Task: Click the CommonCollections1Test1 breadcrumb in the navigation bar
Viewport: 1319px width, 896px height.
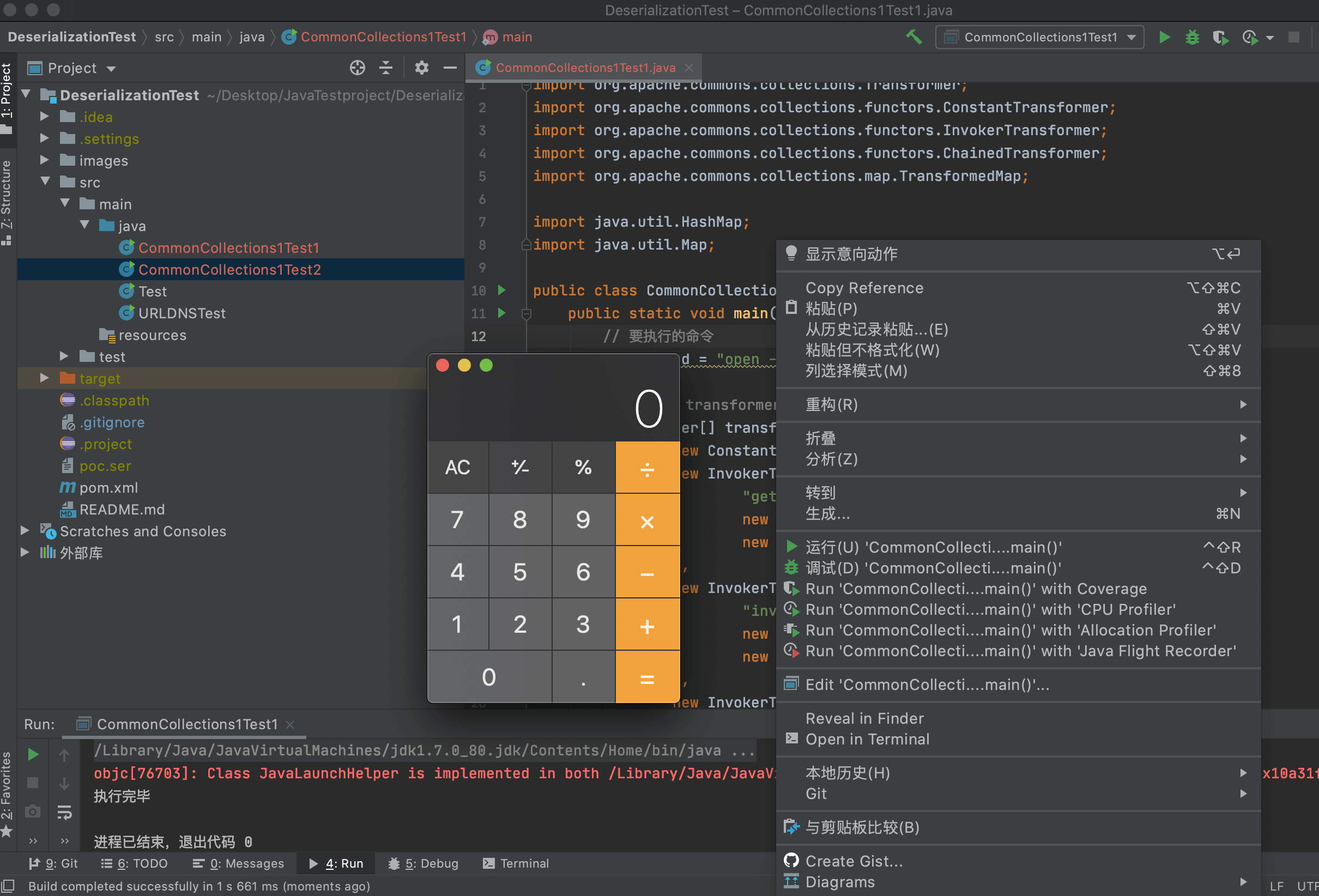Action: [x=374, y=38]
